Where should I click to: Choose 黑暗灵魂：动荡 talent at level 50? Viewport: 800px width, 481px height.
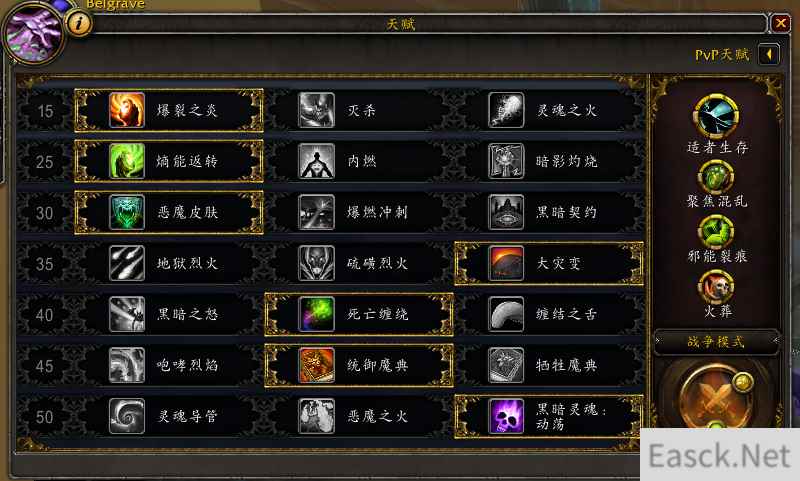549,416
